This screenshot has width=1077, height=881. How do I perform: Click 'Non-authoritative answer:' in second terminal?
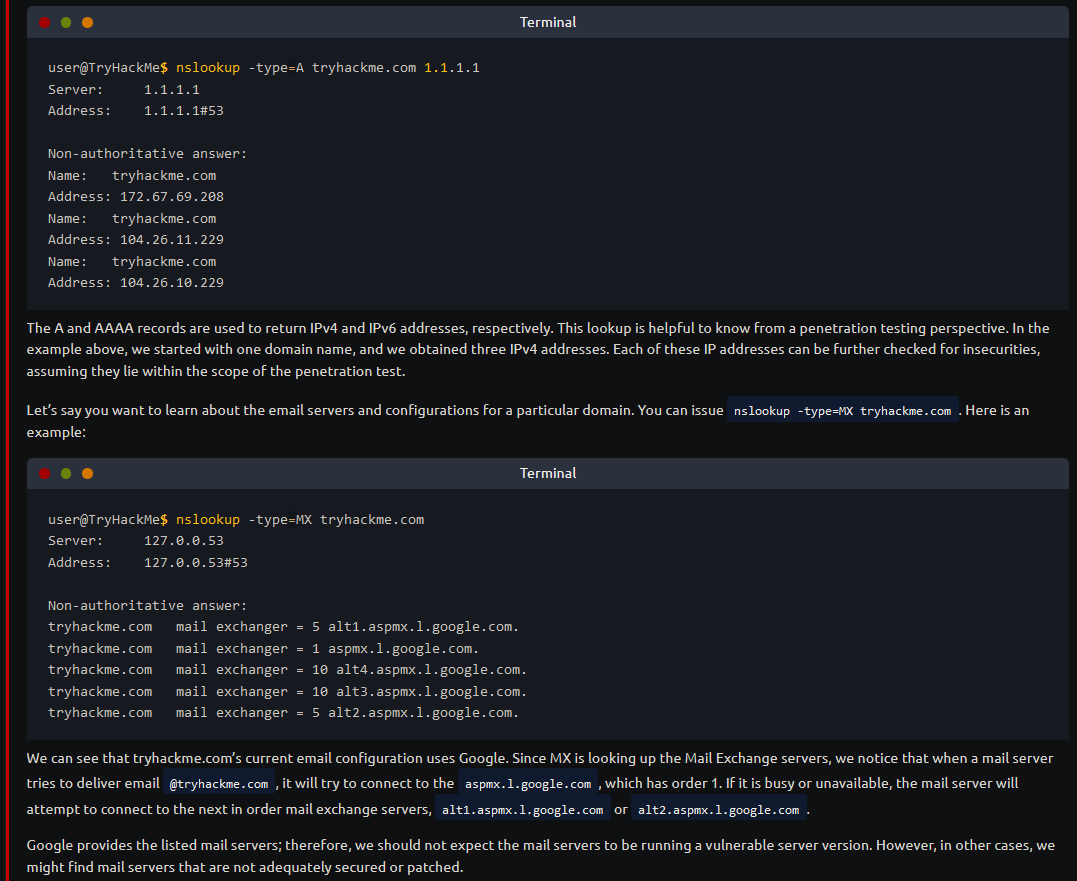pos(147,606)
